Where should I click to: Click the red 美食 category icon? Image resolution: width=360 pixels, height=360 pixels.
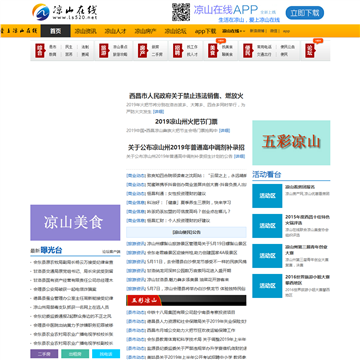pos(212,51)
